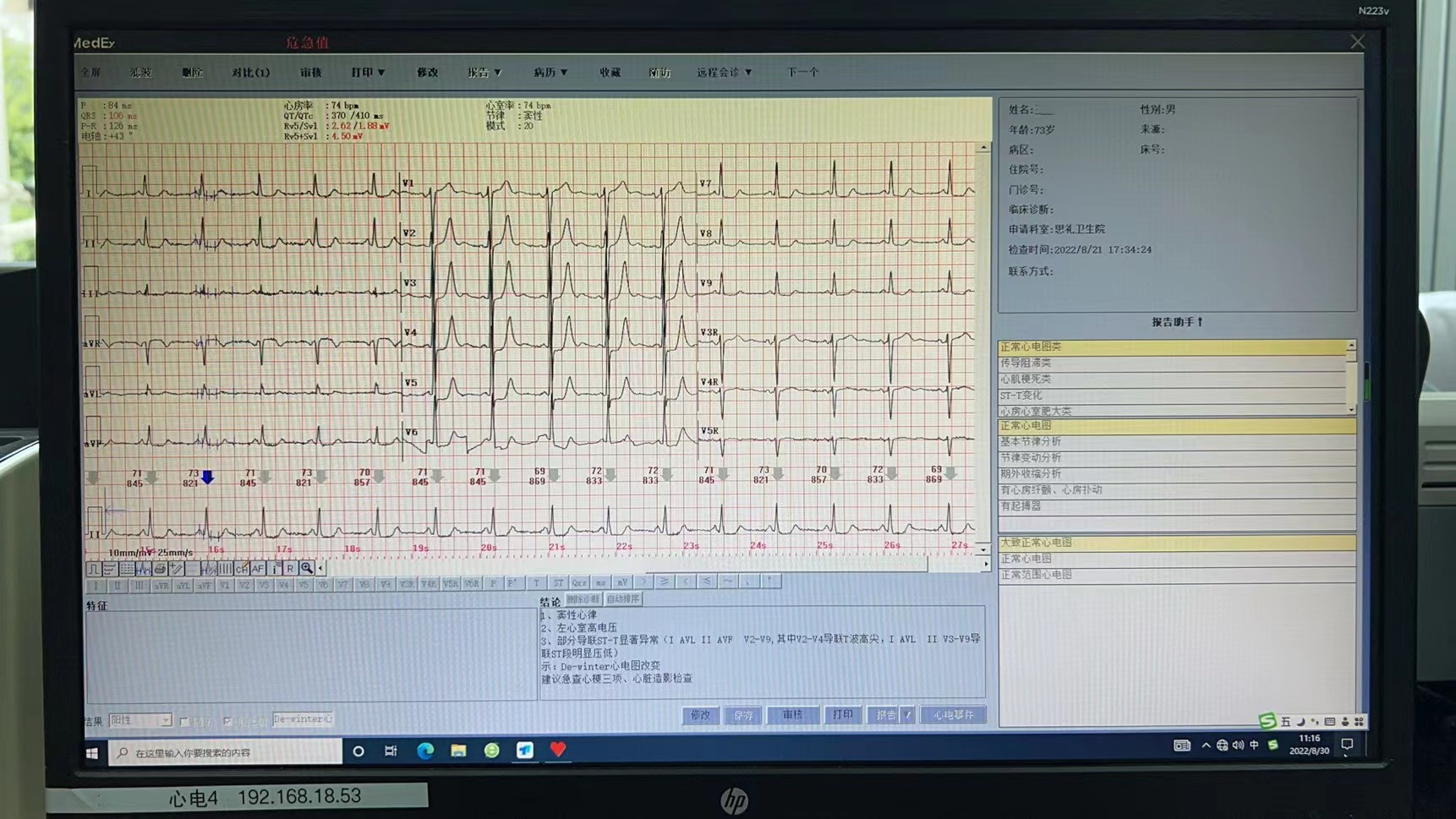This screenshot has height=819, width=1456.
Task: Click 收藏 in the top menu
Action: click(610, 73)
